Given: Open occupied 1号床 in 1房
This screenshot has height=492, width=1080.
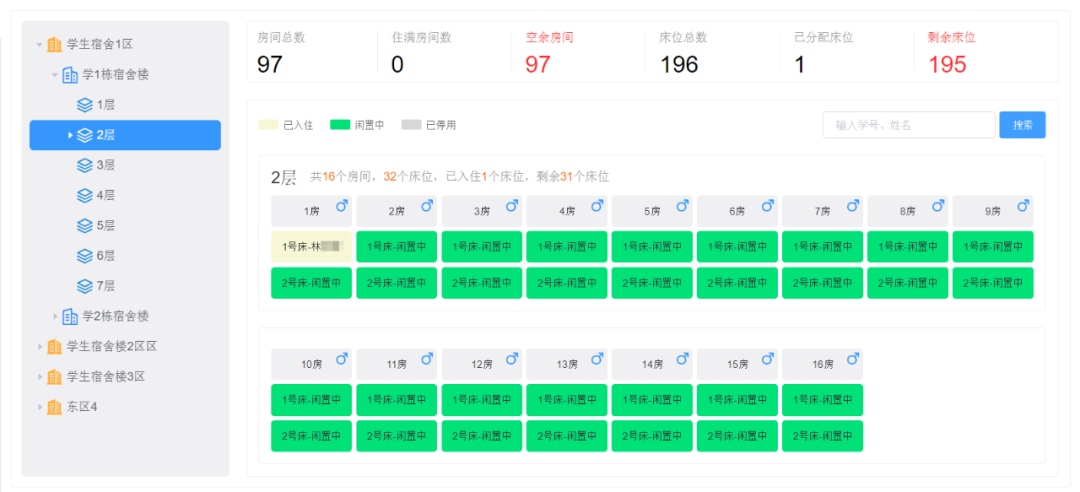Looking at the screenshot, I should pyautogui.click(x=311, y=247).
